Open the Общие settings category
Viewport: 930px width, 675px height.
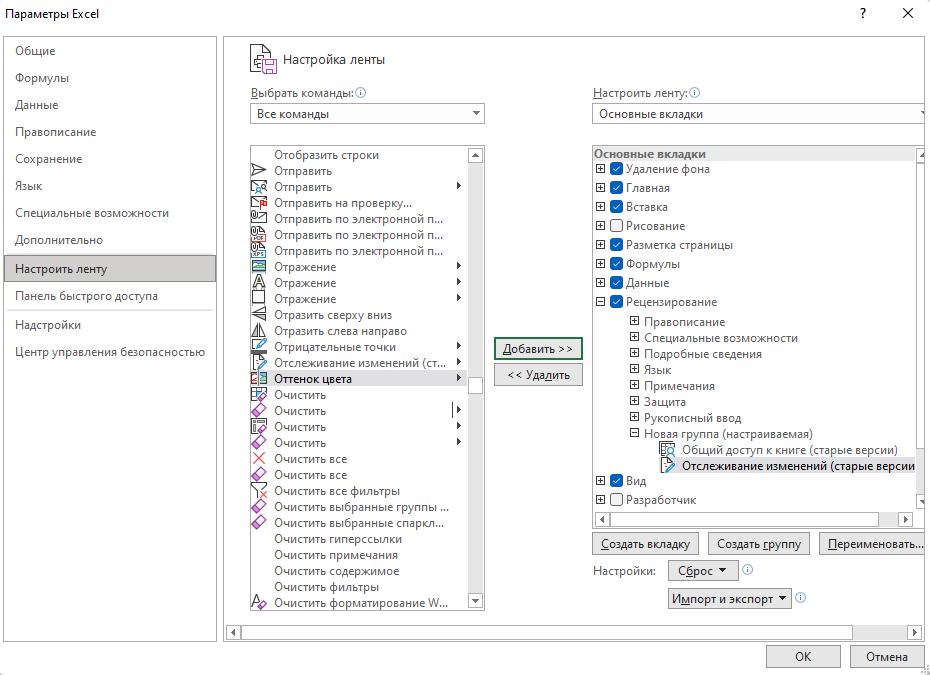(x=110, y=51)
